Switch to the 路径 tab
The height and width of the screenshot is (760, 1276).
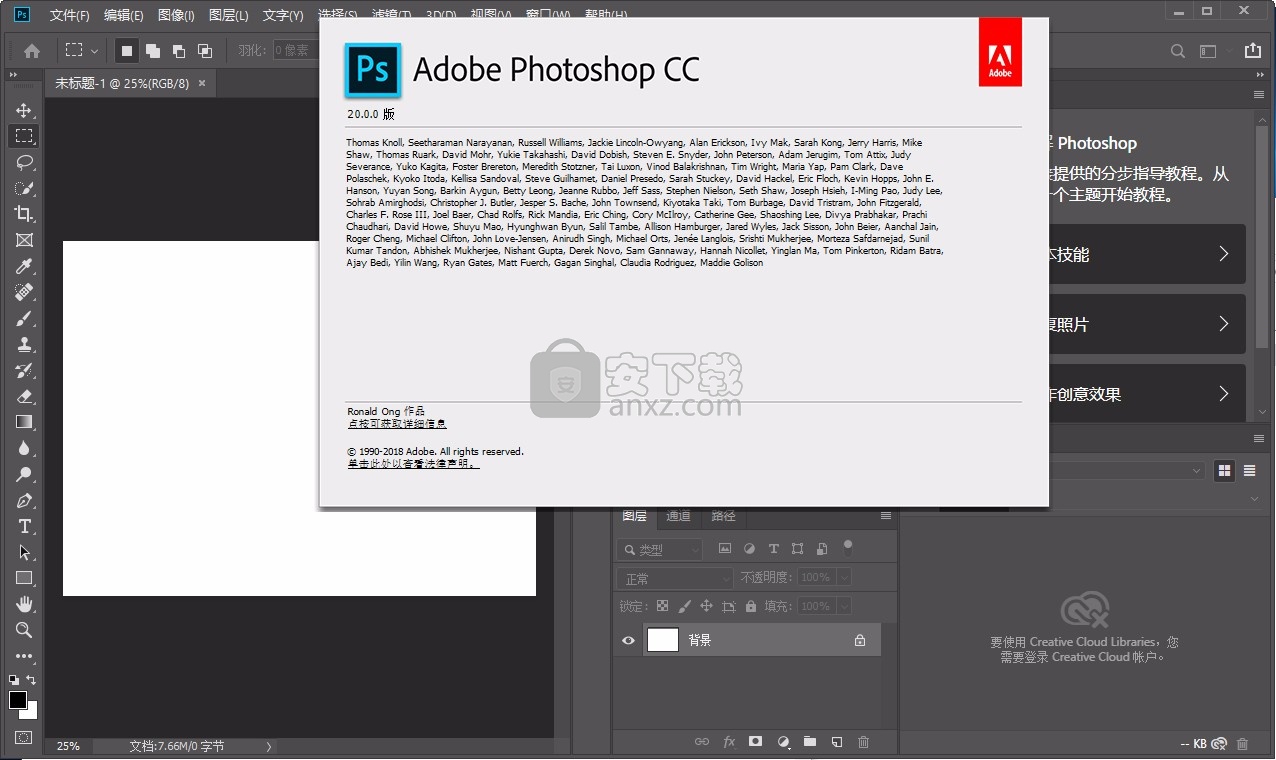click(723, 516)
